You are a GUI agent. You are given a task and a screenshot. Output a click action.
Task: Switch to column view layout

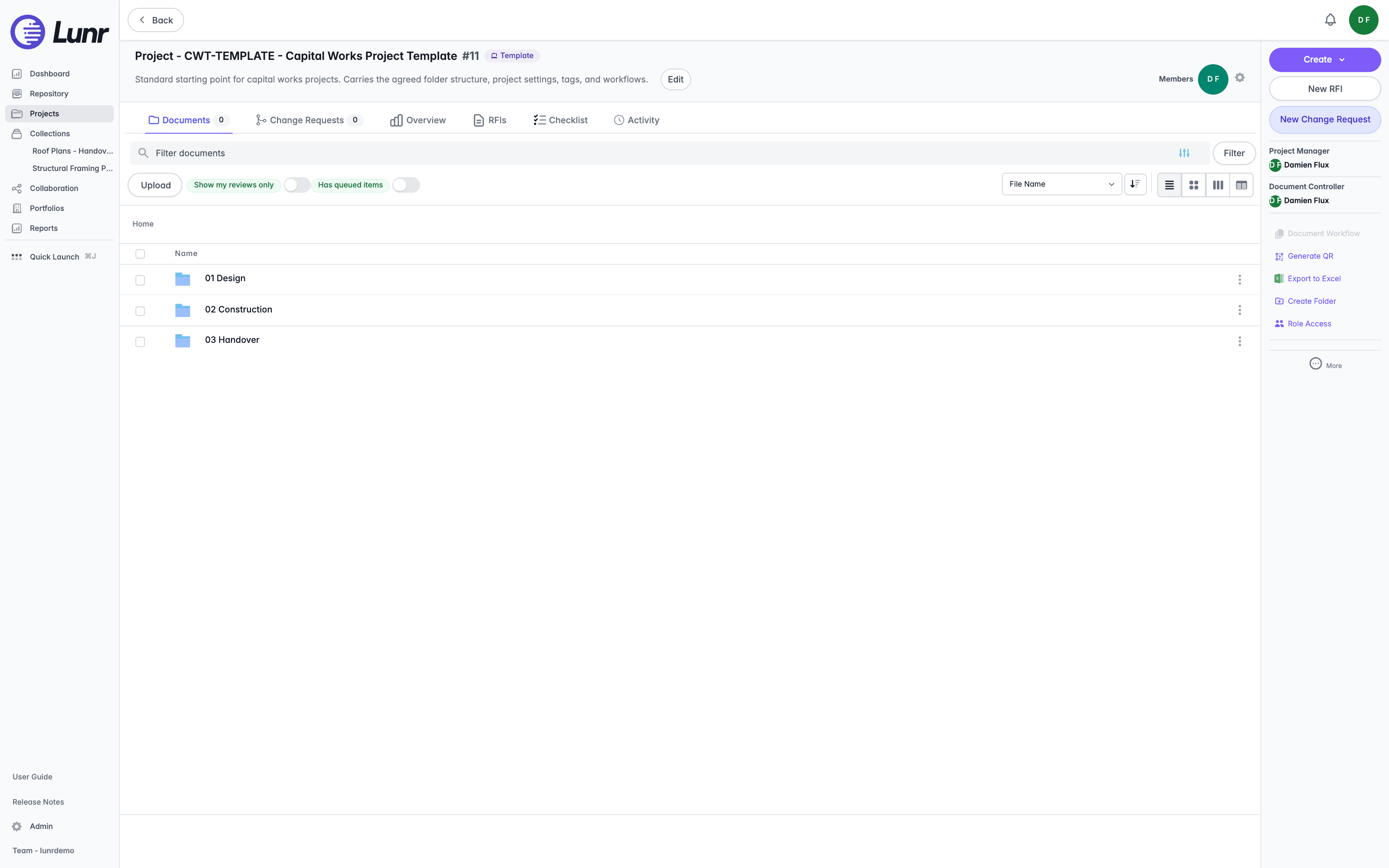(x=1218, y=185)
